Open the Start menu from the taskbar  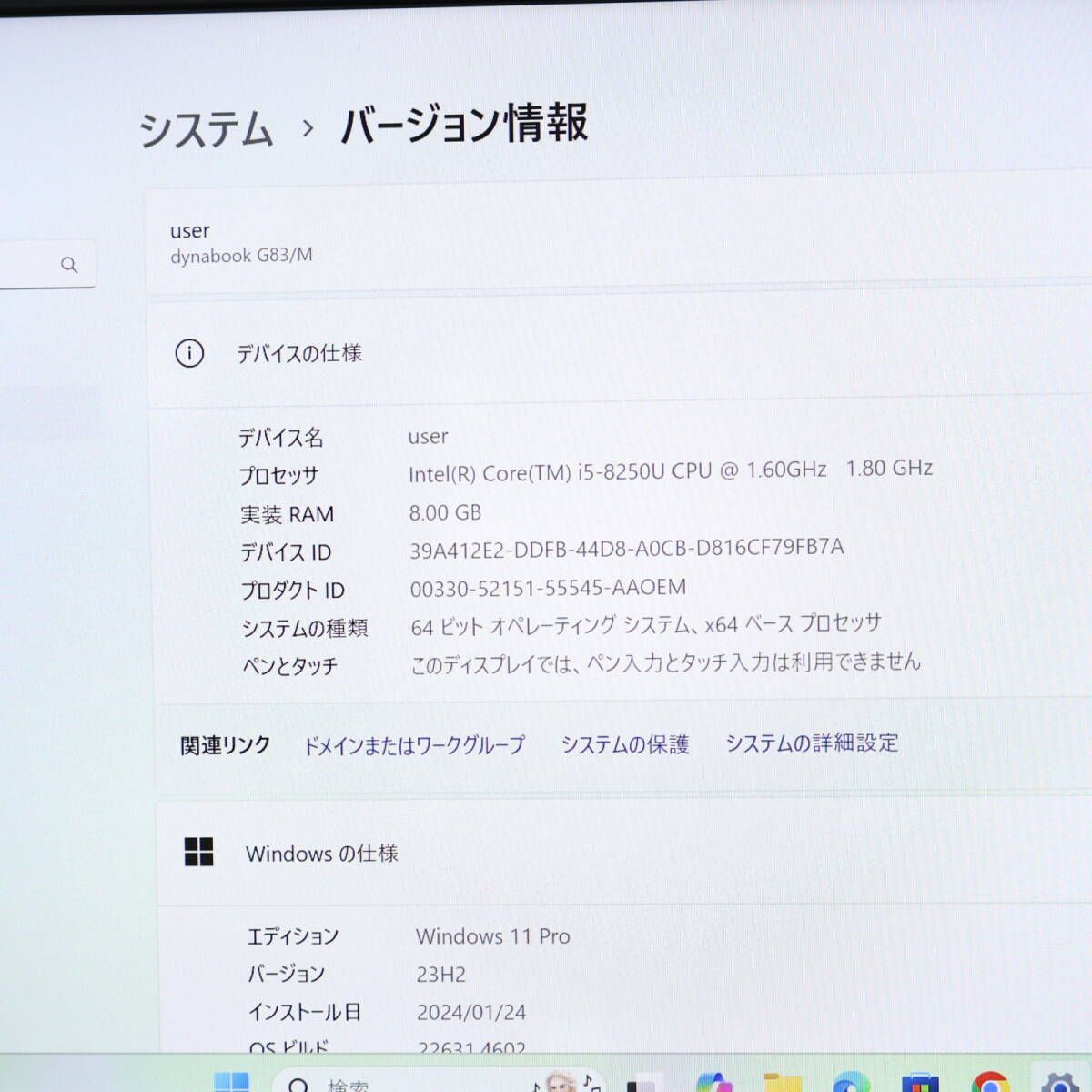coord(231,1082)
